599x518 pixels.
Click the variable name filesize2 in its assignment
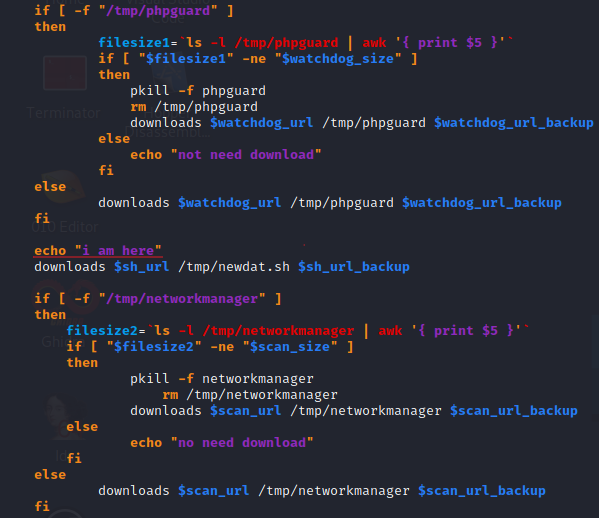(x=102, y=330)
